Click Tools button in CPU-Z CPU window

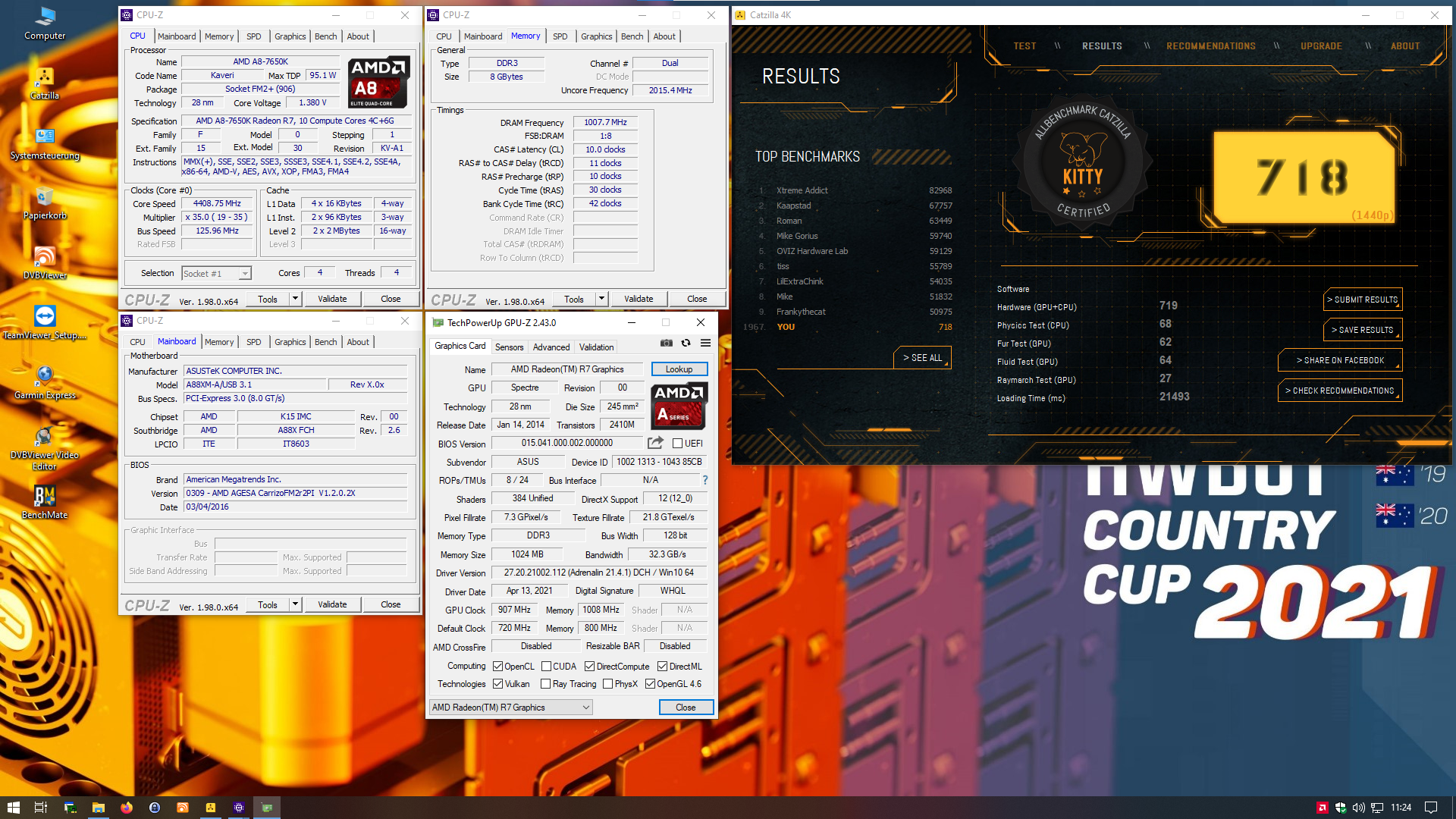coord(268,299)
